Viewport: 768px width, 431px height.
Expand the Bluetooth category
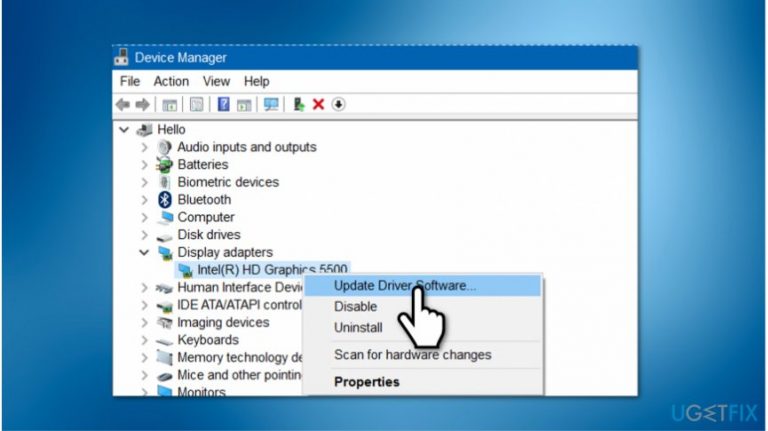[144, 200]
